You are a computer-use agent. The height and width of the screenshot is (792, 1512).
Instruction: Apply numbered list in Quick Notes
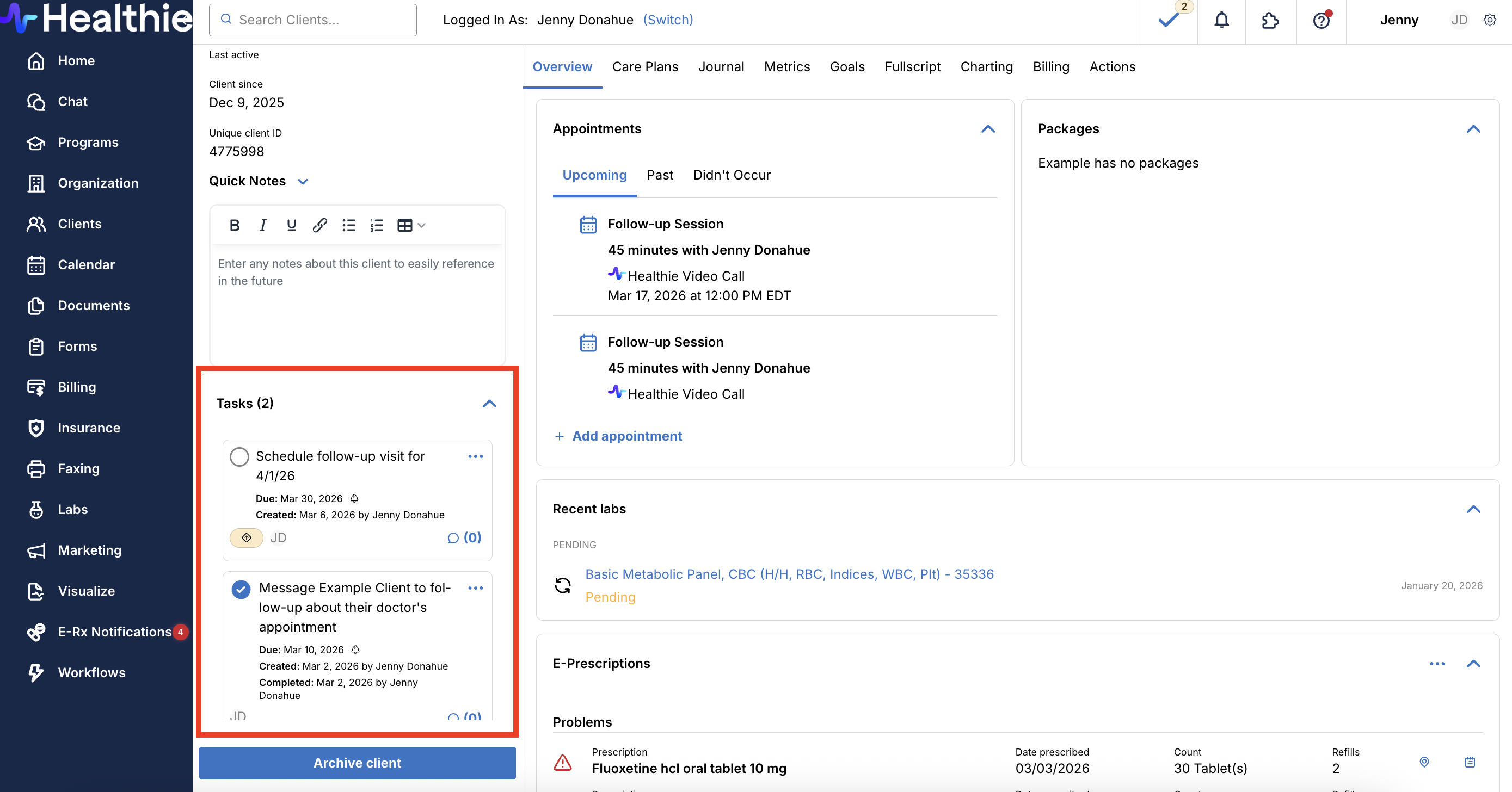377,225
